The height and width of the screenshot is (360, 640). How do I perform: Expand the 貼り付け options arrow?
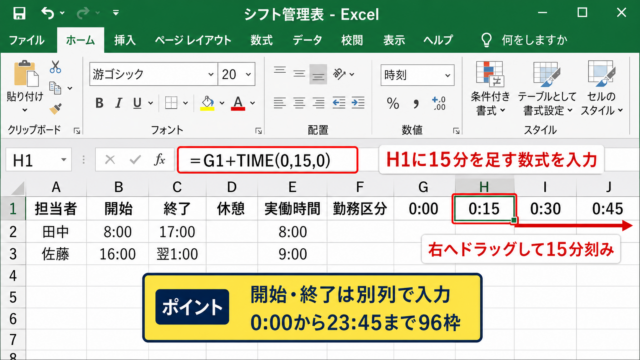click(x=25, y=110)
